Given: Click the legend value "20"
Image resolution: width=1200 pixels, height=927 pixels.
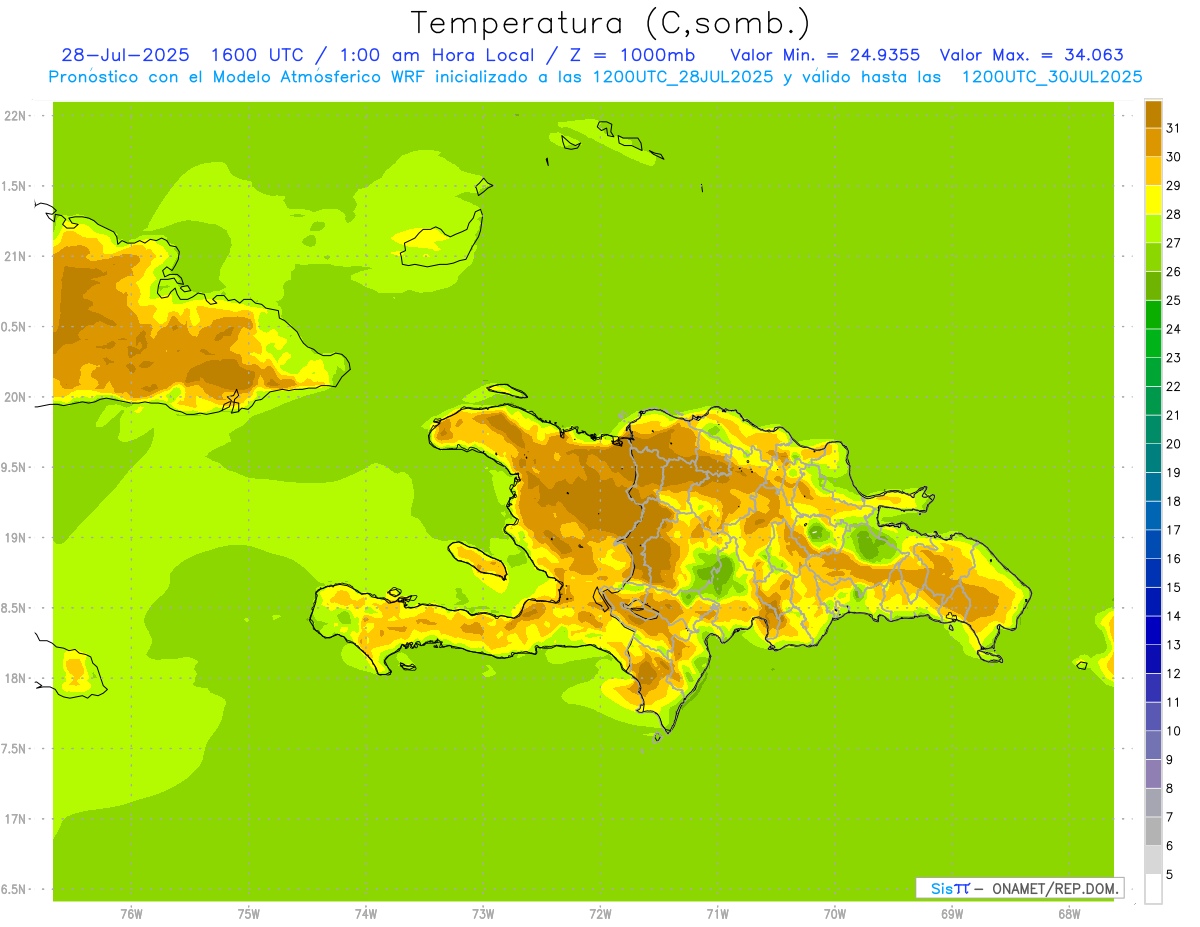Looking at the screenshot, I should [x=1174, y=444].
